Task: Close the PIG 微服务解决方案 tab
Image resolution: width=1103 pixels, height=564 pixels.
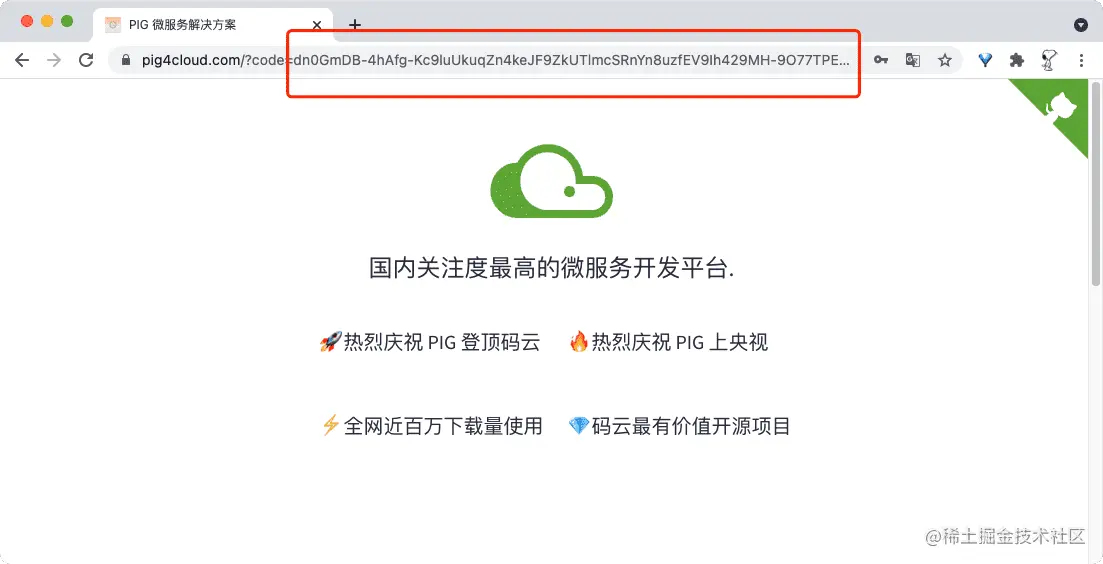Action: 317,25
